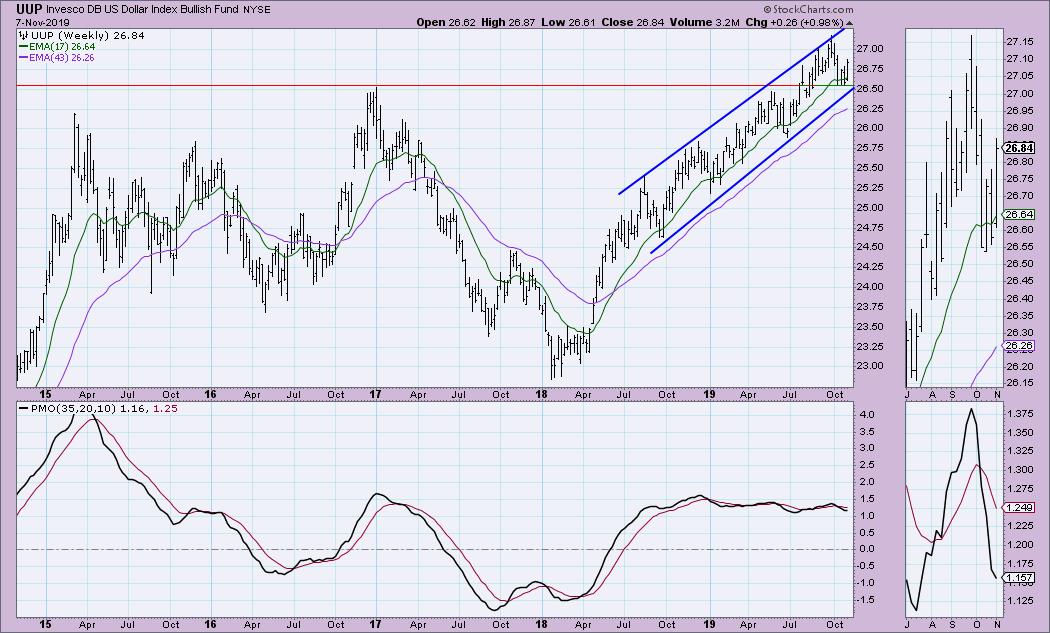Click the 1.200 label on the PMO zoom axis
The width and height of the screenshot is (1050, 633).
pyautogui.click(x=1019, y=545)
